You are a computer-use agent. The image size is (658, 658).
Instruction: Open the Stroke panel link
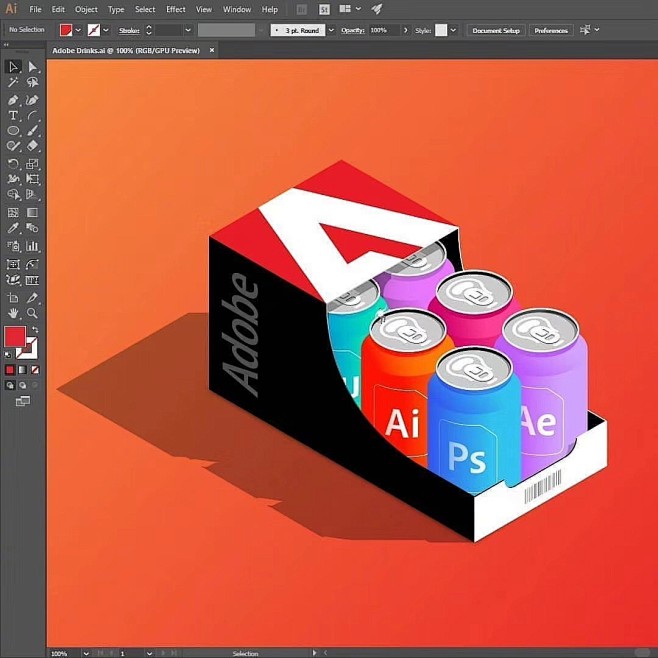click(129, 30)
